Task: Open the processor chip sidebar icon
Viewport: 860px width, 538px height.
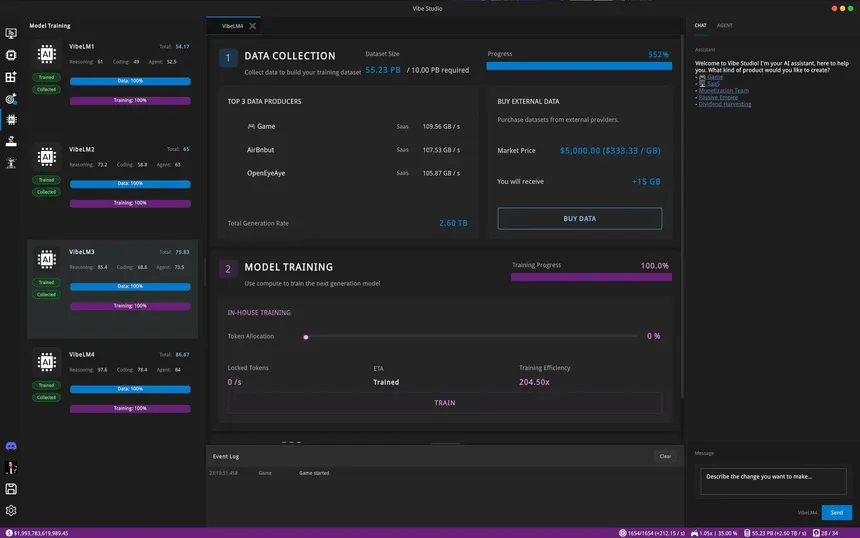Action: (11, 55)
